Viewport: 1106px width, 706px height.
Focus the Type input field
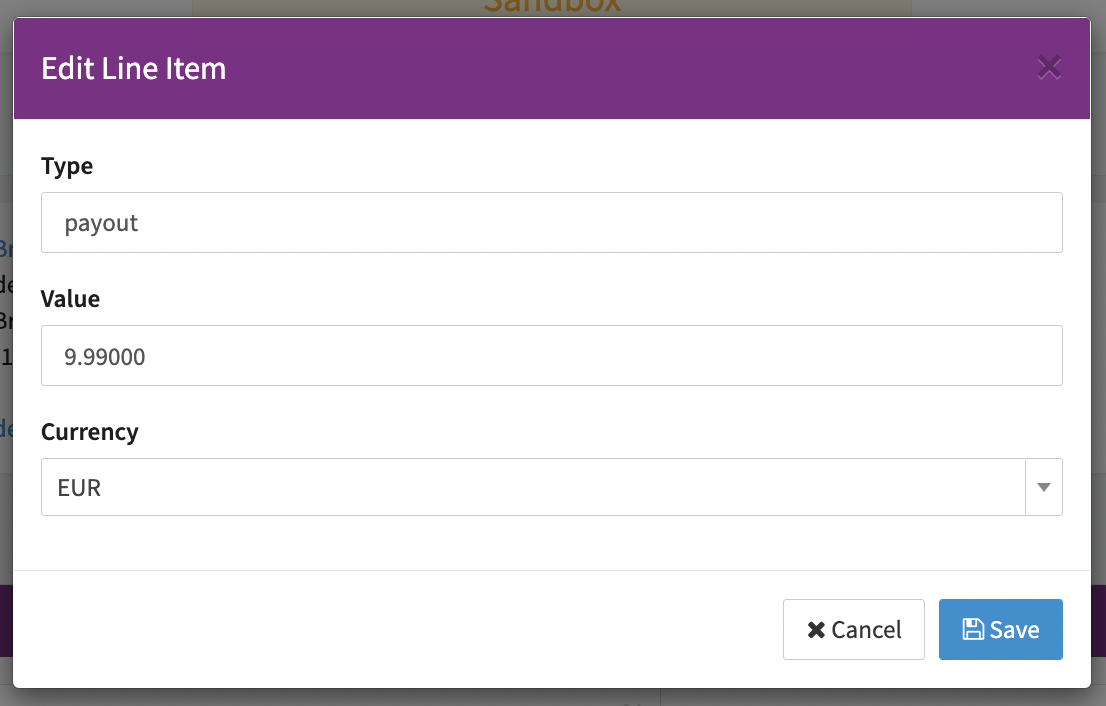coord(551,222)
